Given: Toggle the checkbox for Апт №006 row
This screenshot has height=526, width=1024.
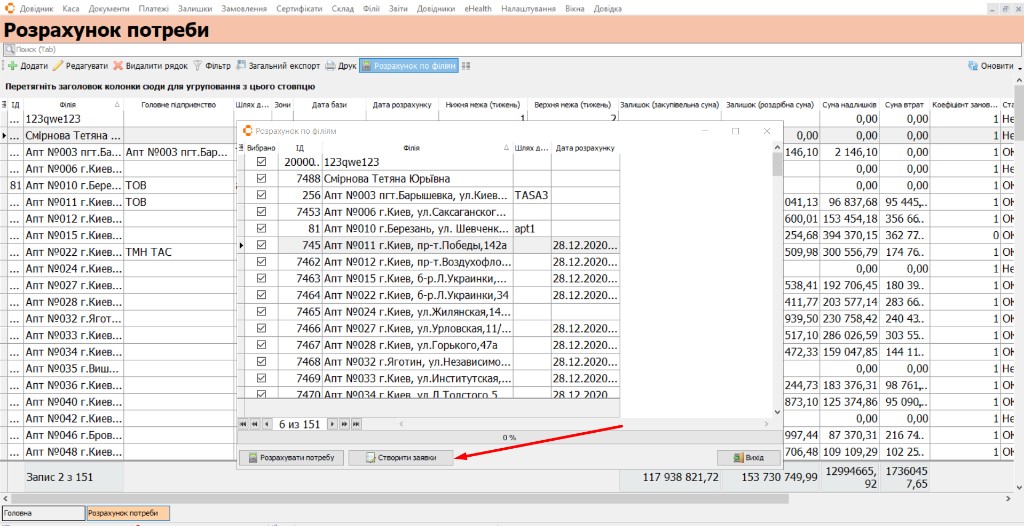Looking at the screenshot, I should (x=262, y=212).
